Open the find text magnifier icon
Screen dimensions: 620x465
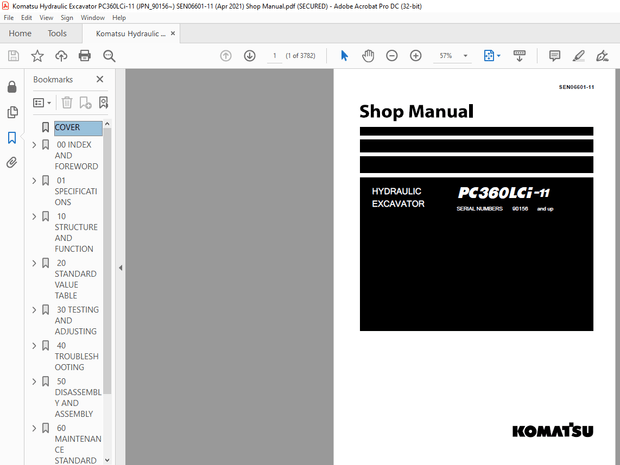click(109, 56)
